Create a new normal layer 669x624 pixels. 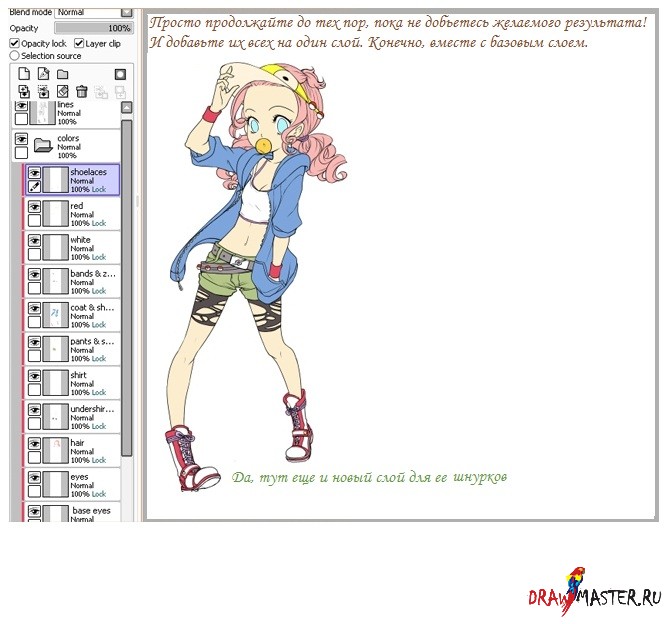[x=24, y=74]
